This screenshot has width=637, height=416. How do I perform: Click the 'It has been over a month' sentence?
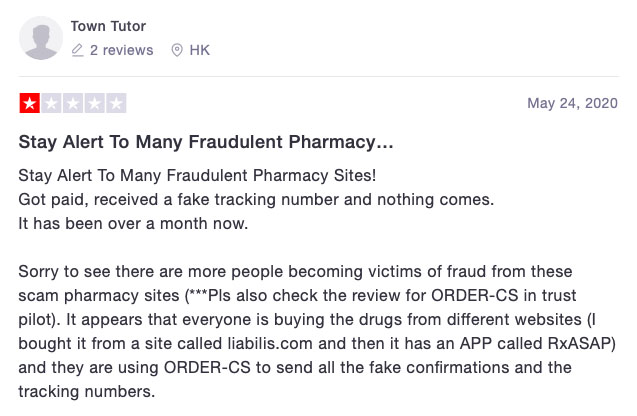tap(133, 224)
